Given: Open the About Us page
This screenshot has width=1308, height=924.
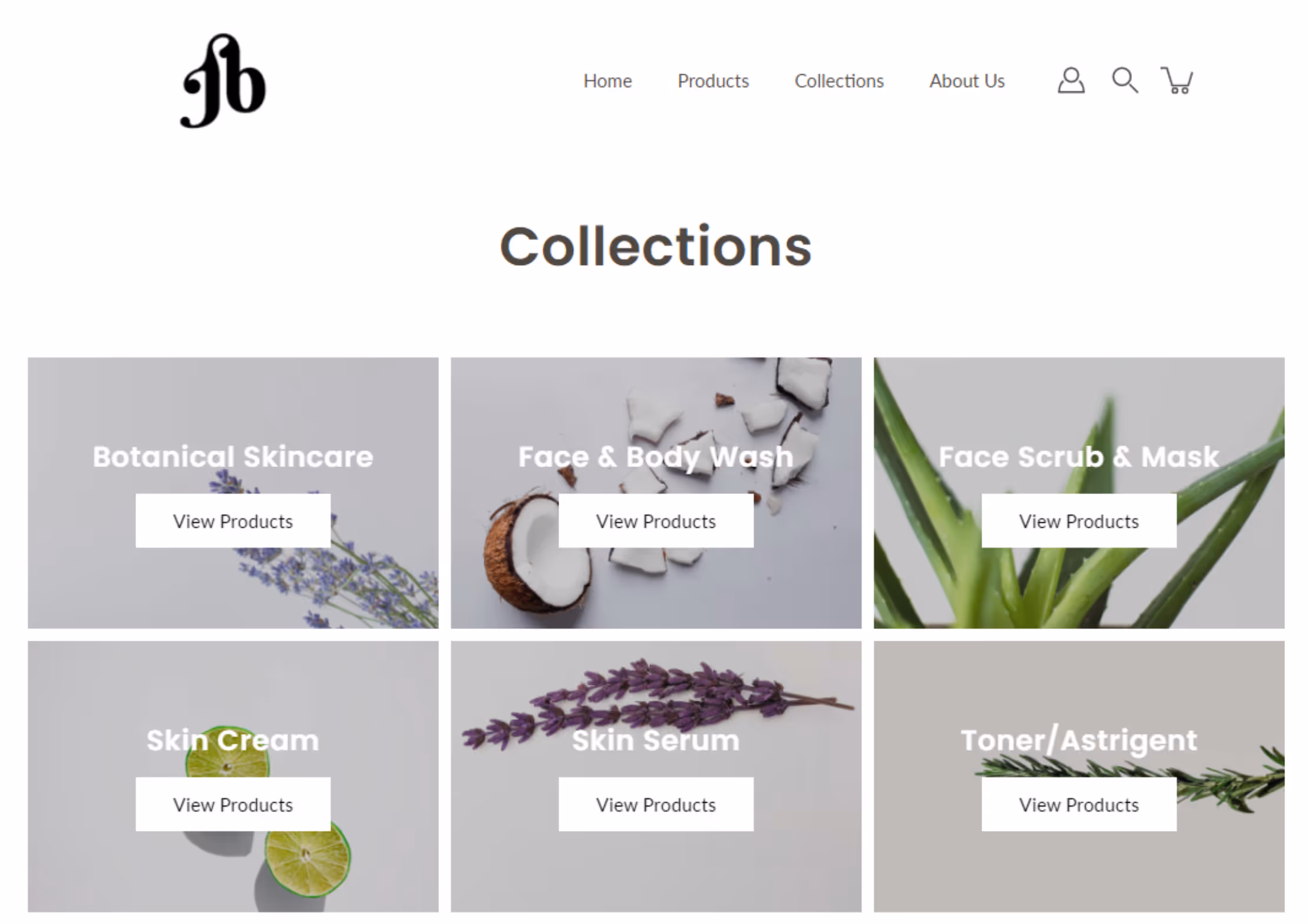Looking at the screenshot, I should [x=967, y=81].
